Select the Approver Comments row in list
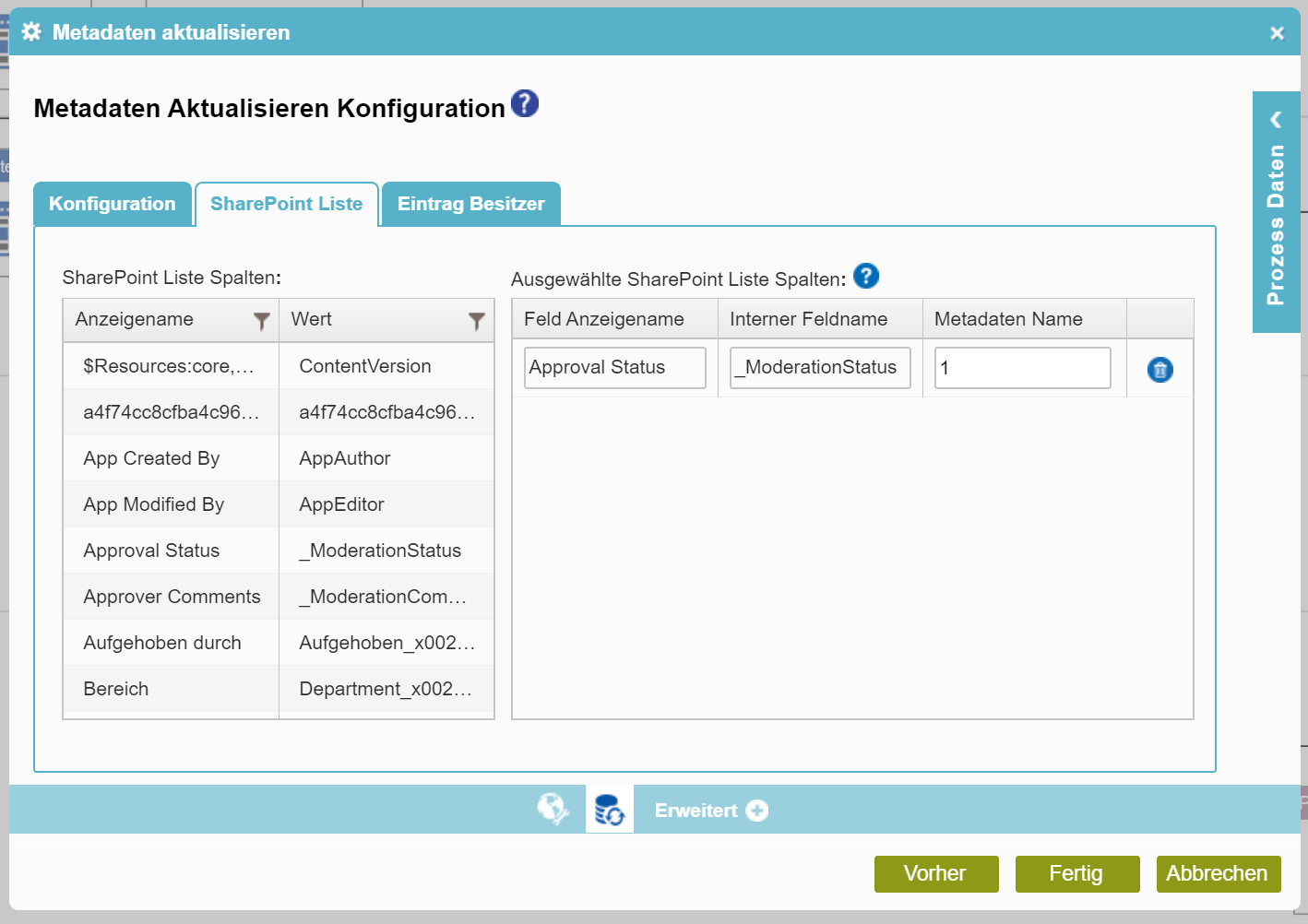1308x924 pixels. pos(172,597)
